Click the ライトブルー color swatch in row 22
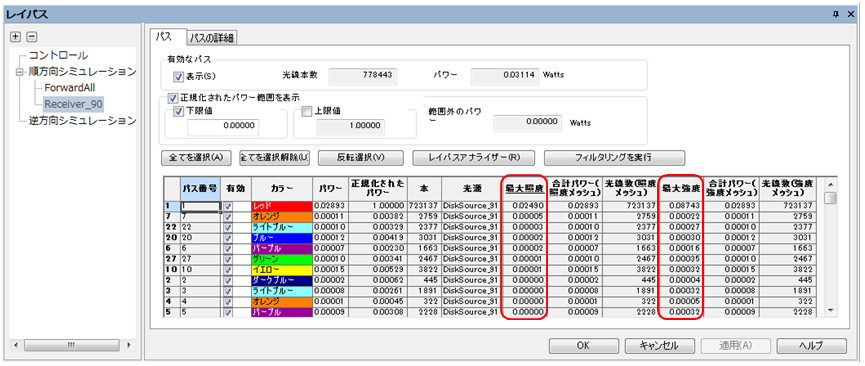Viewport: 865px width, 366px height. click(x=281, y=227)
